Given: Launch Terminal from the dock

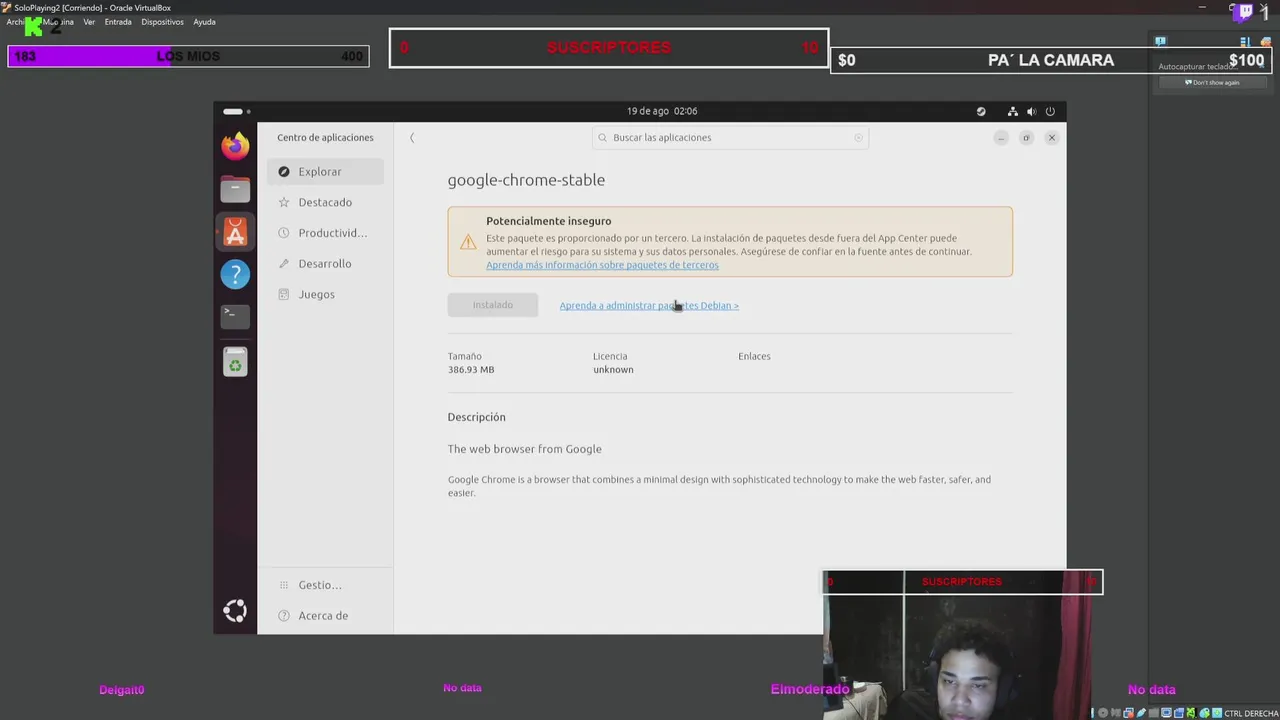Looking at the screenshot, I should coord(235,316).
